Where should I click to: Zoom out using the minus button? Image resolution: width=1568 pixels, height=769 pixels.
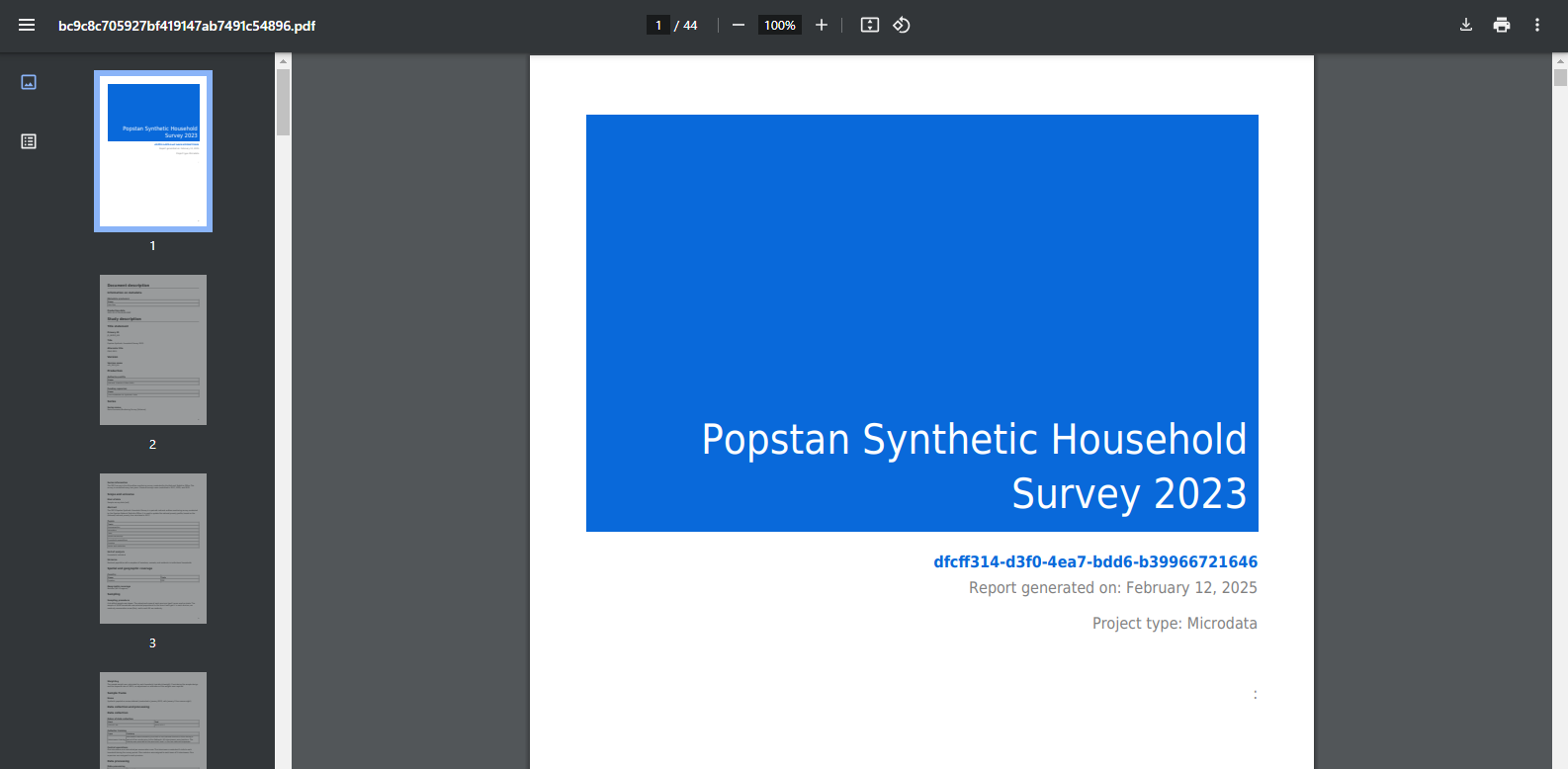pos(739,25)
